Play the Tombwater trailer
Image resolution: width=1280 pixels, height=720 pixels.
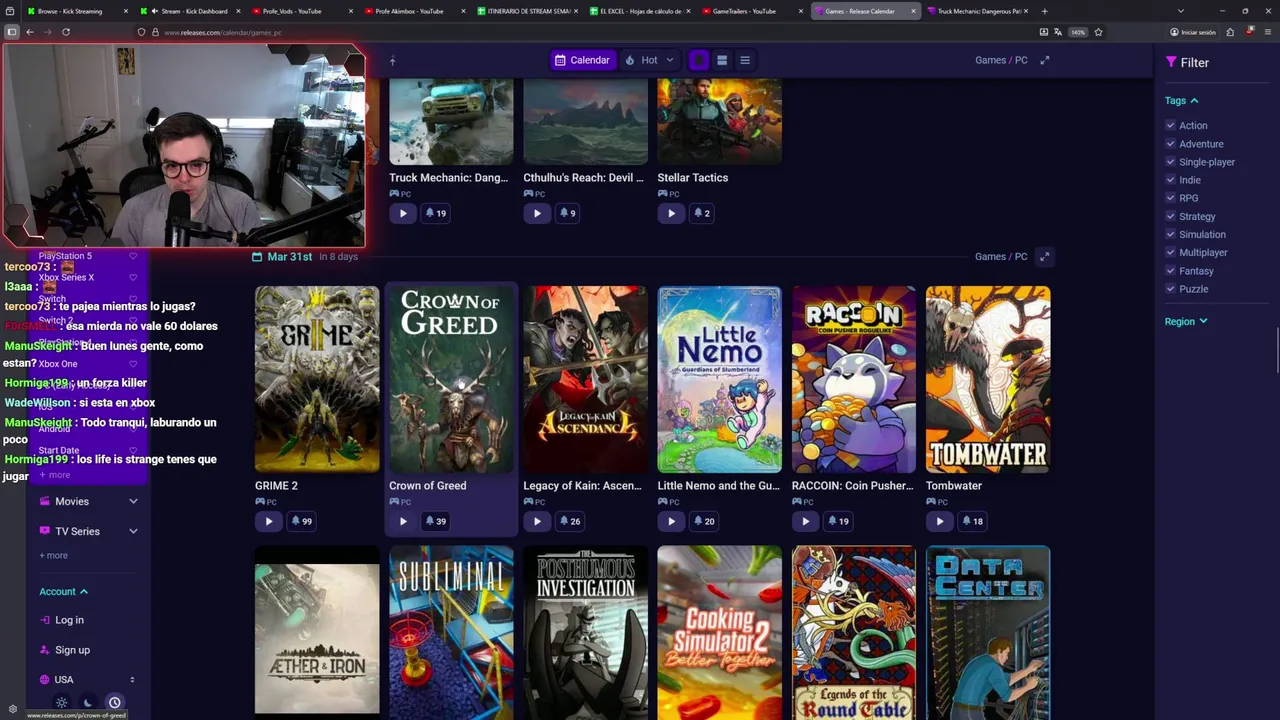coord(939,521)
